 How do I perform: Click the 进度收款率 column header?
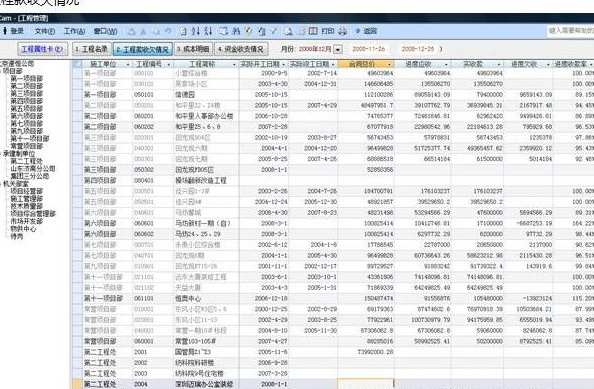pos(573,64)
